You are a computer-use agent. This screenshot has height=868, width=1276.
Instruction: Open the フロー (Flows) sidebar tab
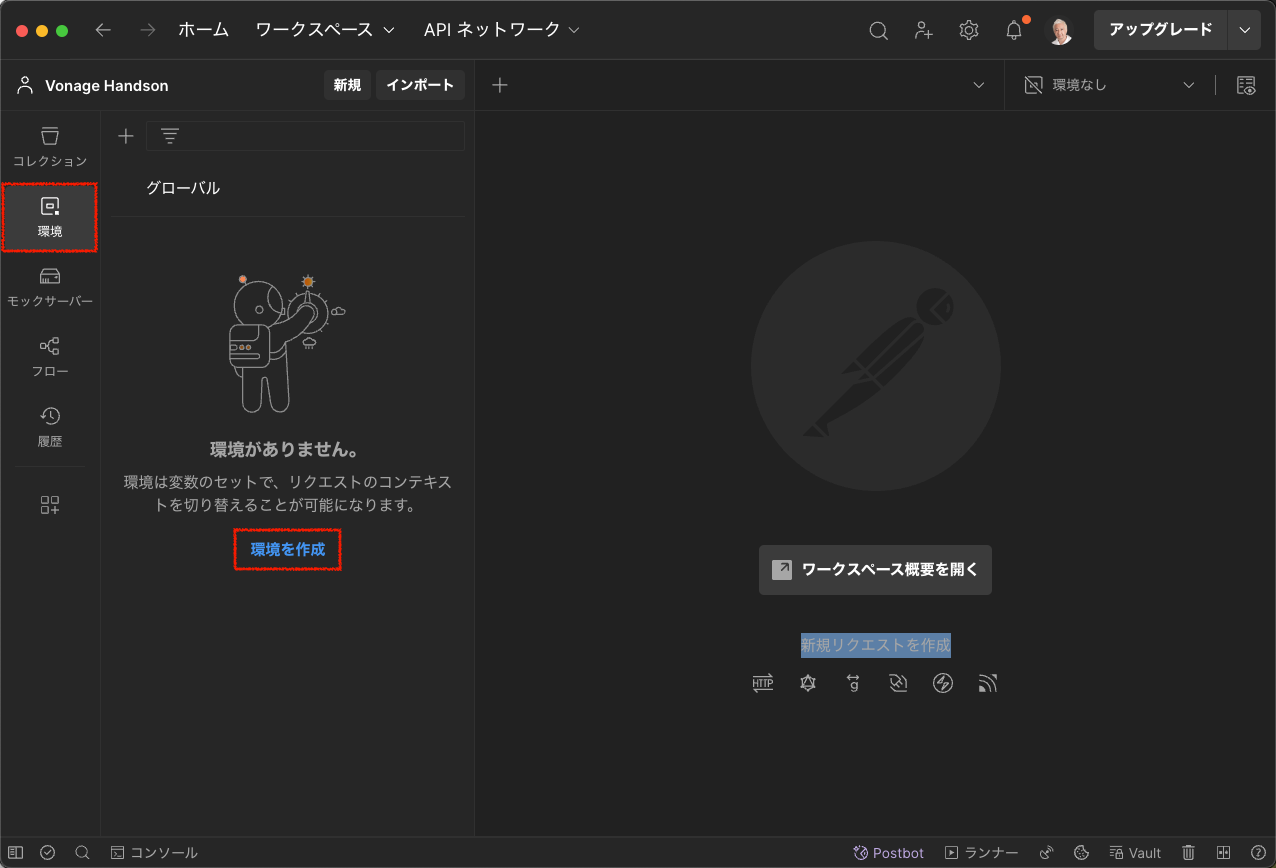coord(50,357)
